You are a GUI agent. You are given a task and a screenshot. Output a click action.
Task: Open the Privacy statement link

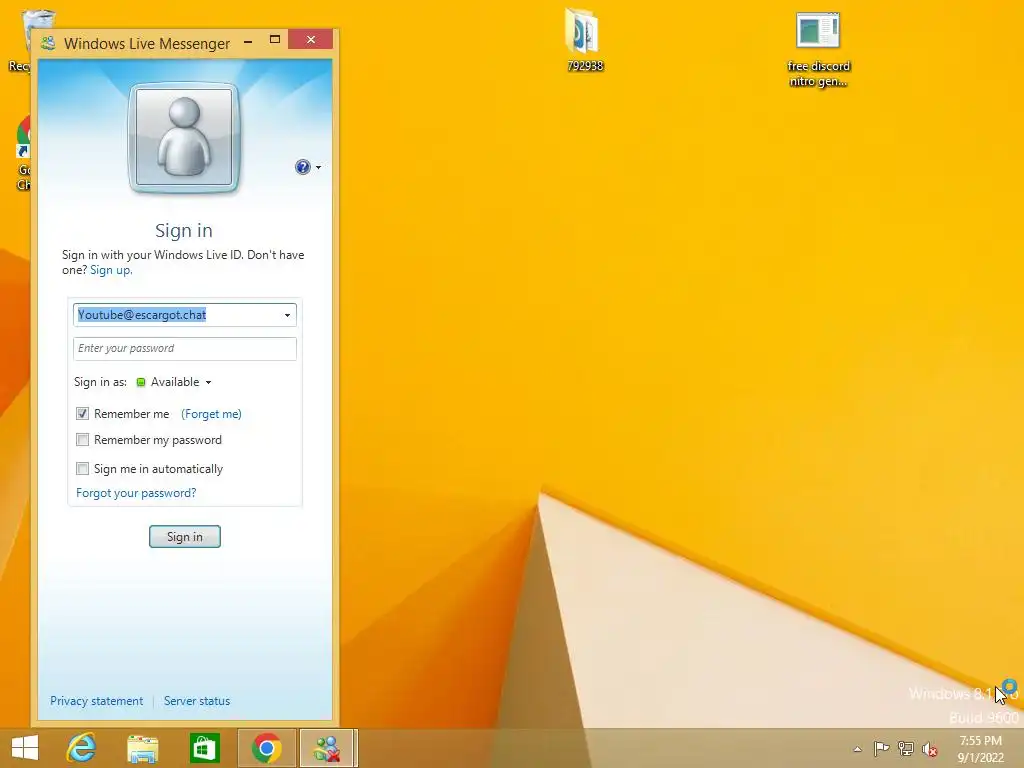coord(96,701)
